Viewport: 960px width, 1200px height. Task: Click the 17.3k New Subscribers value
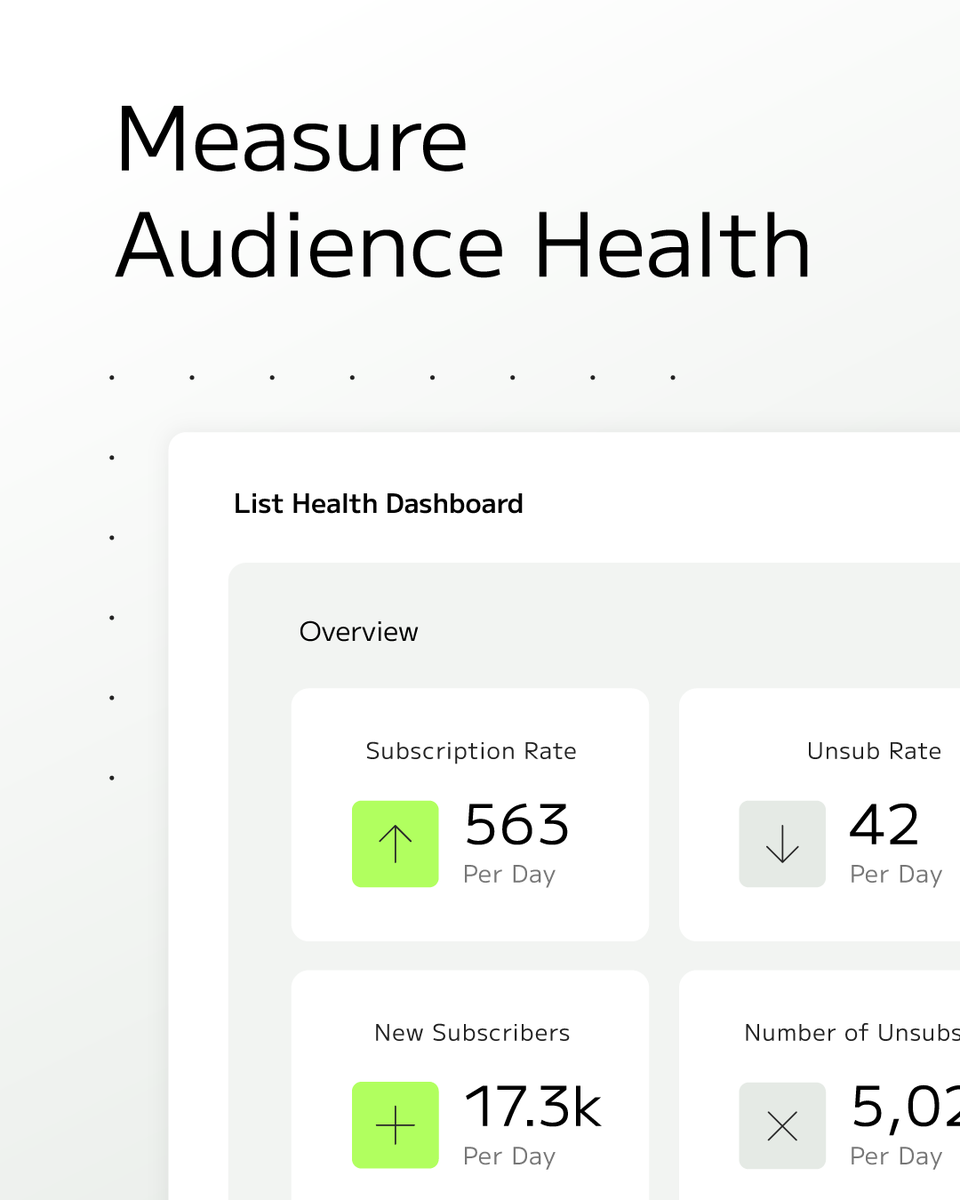(533, 1107)
